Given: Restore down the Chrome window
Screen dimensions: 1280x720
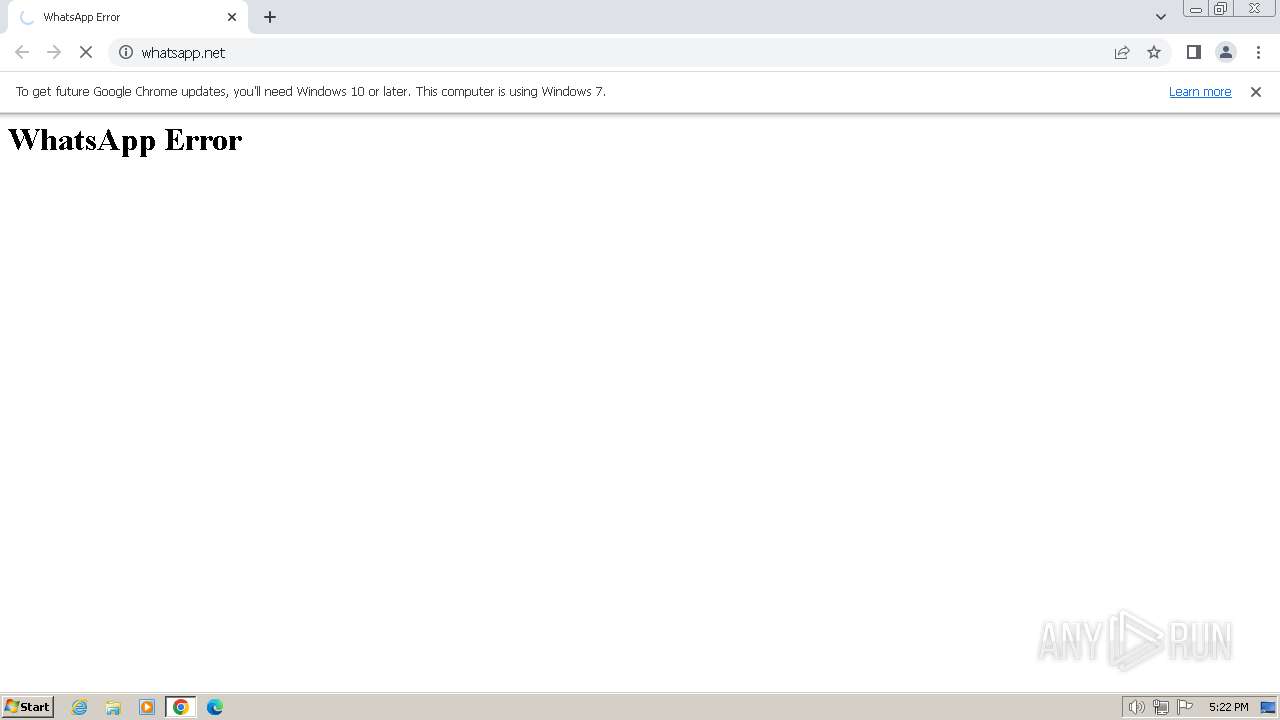Looking at the screenshot, I should point(1221,9).
